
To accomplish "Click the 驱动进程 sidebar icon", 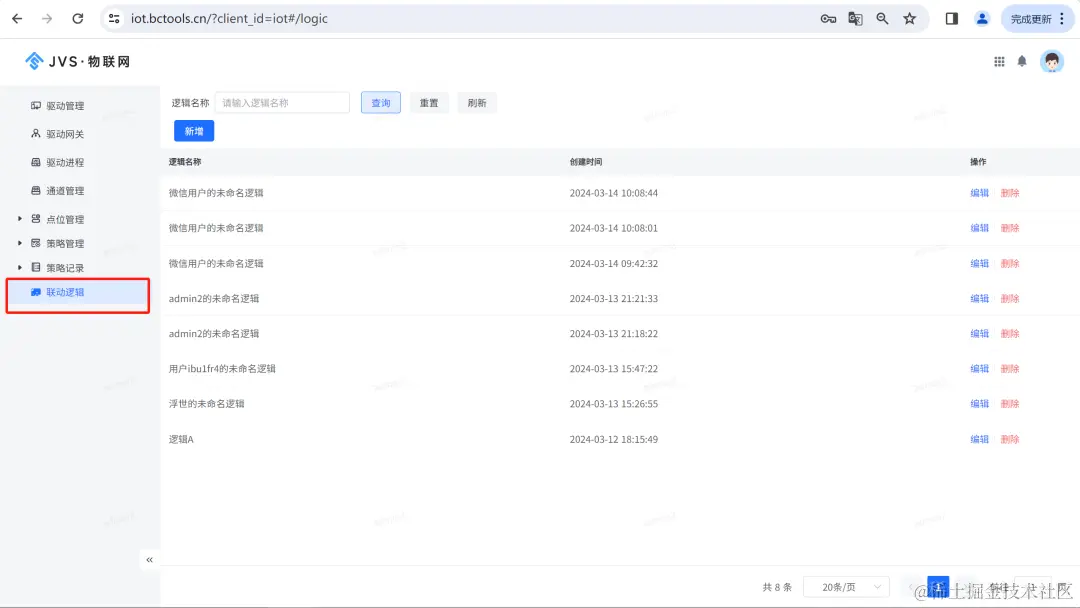I will (36, 162).
